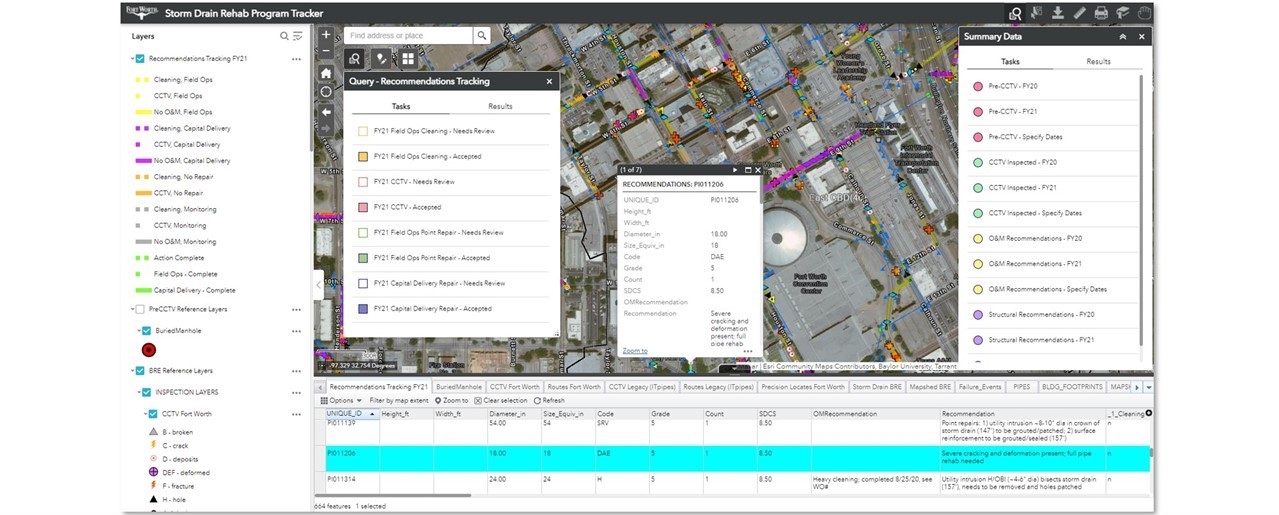Image resolution: width=1279 pixels, height=515 pixels.
Task: Click the Zoom to link in popup
Action: [634, 351]
